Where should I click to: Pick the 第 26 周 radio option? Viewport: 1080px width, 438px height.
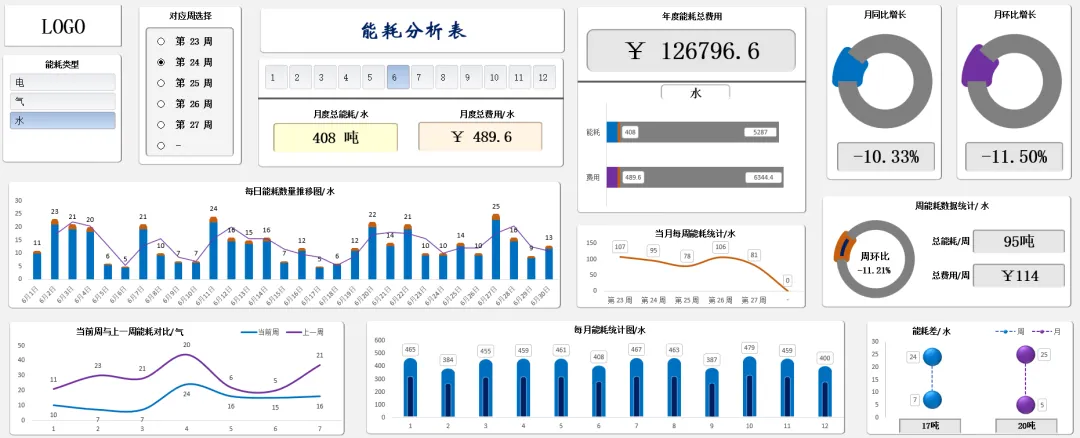point(161,104)
